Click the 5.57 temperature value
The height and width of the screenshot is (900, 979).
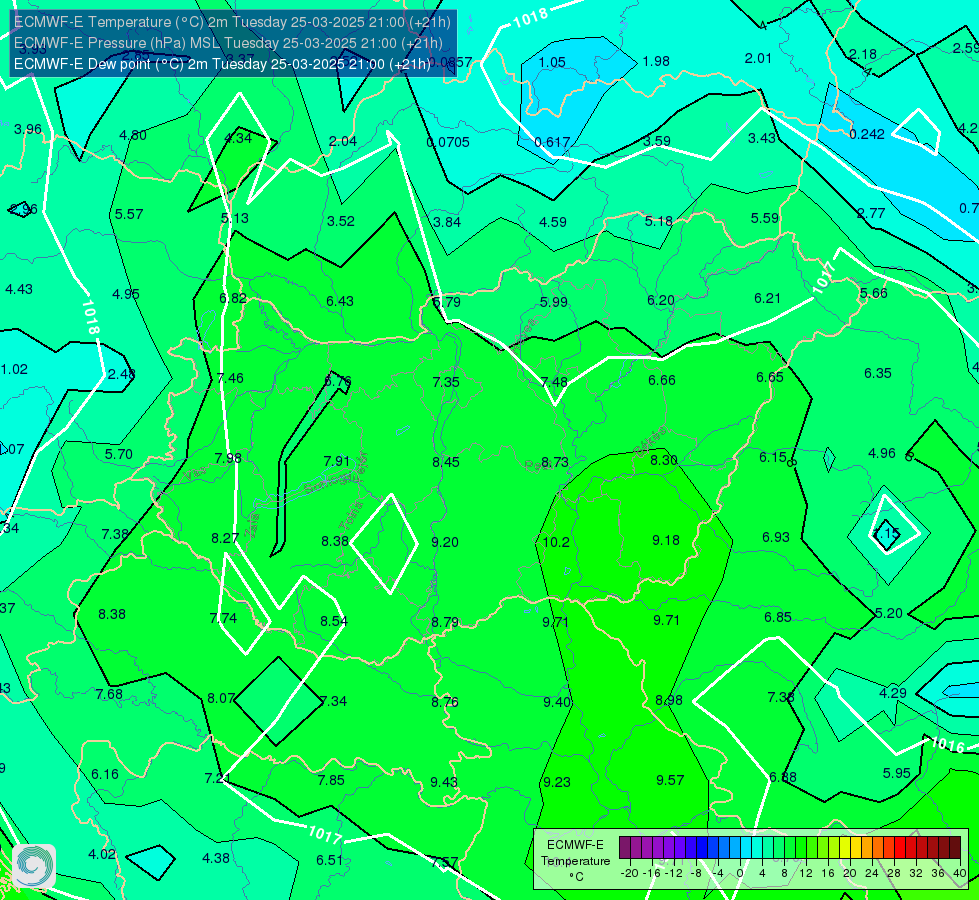(x=129, y=214)
